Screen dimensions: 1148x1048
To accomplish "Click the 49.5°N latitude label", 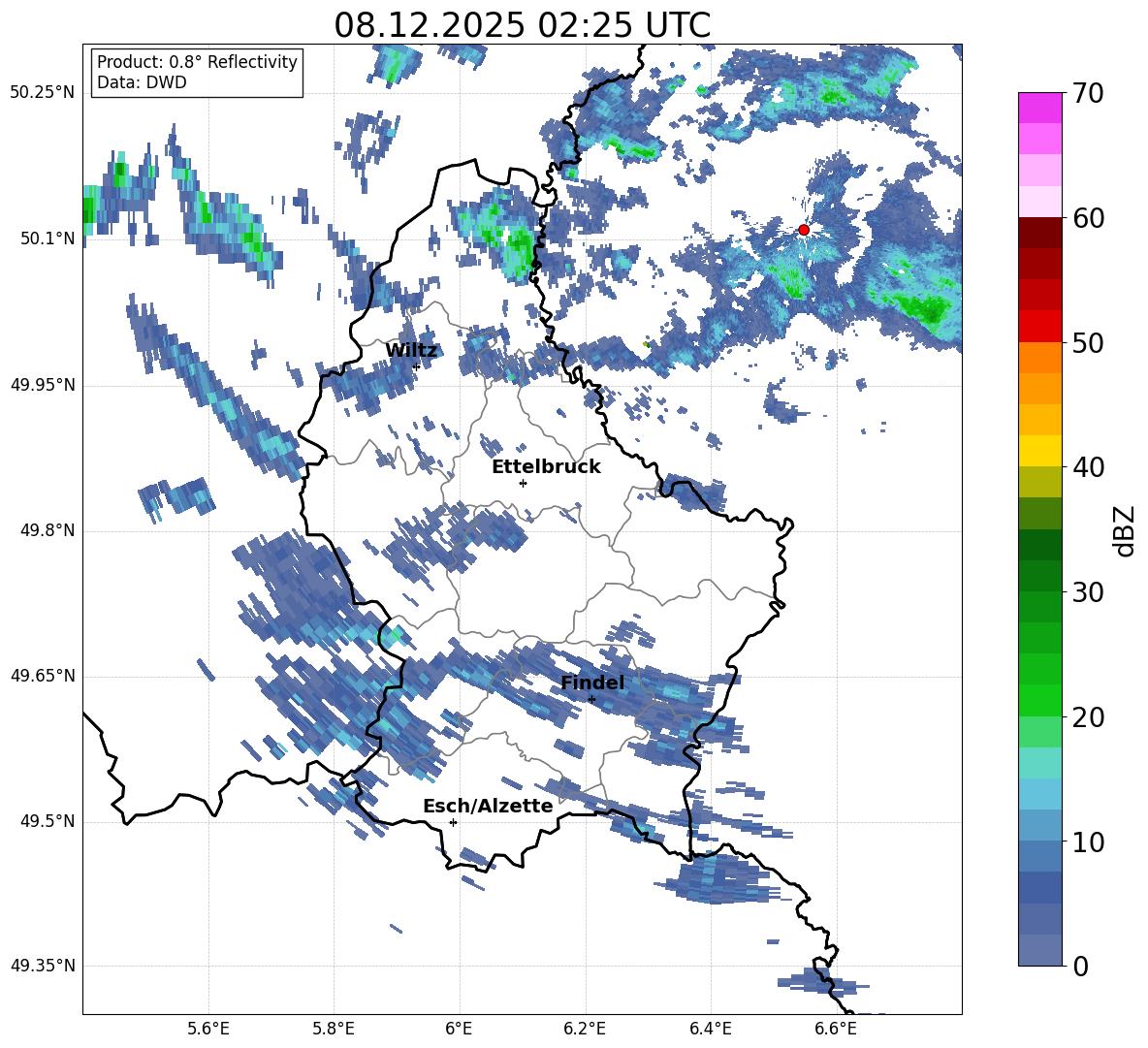I will coord(48,821).
